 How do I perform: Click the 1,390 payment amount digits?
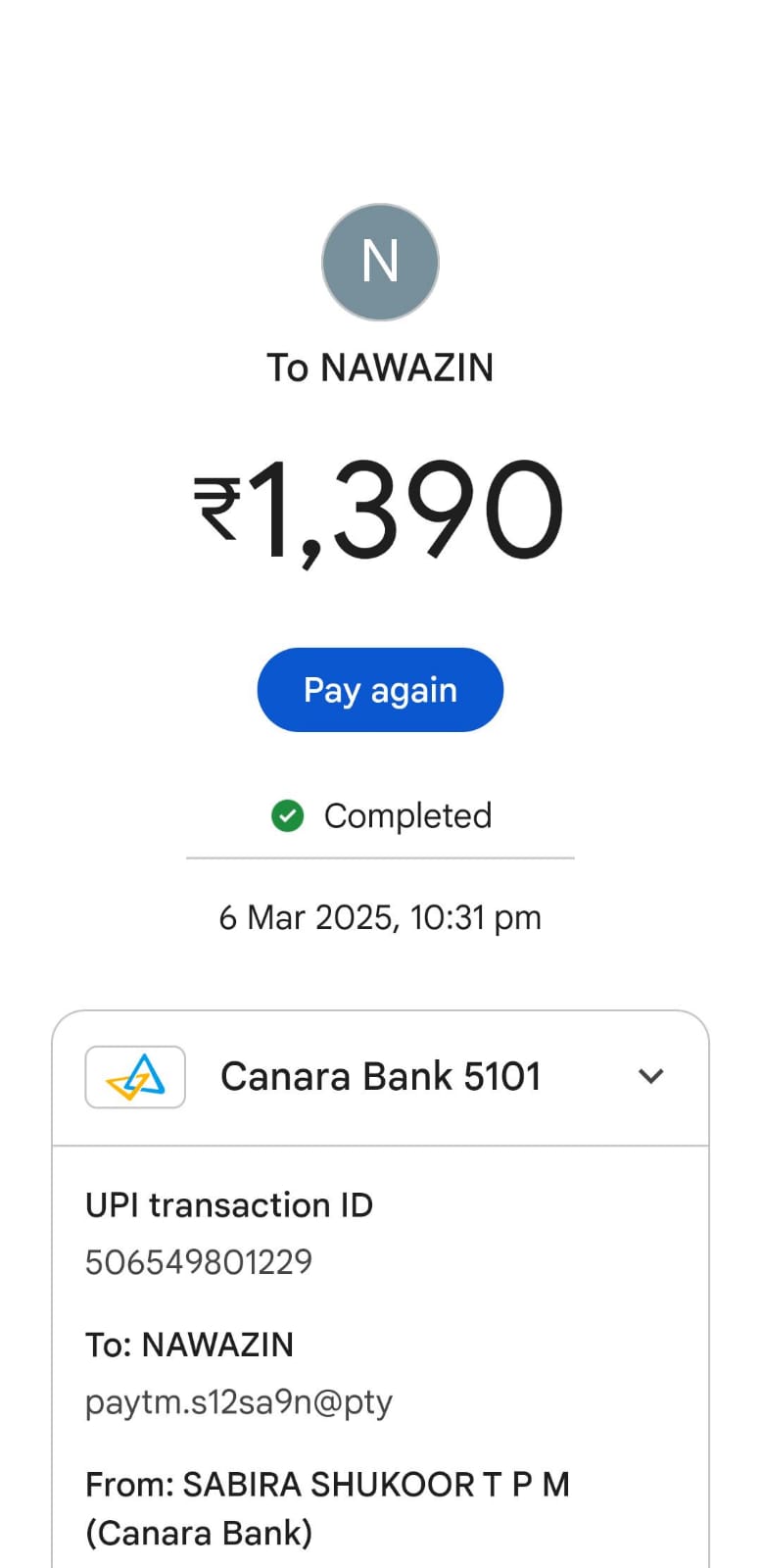[406, 512]
